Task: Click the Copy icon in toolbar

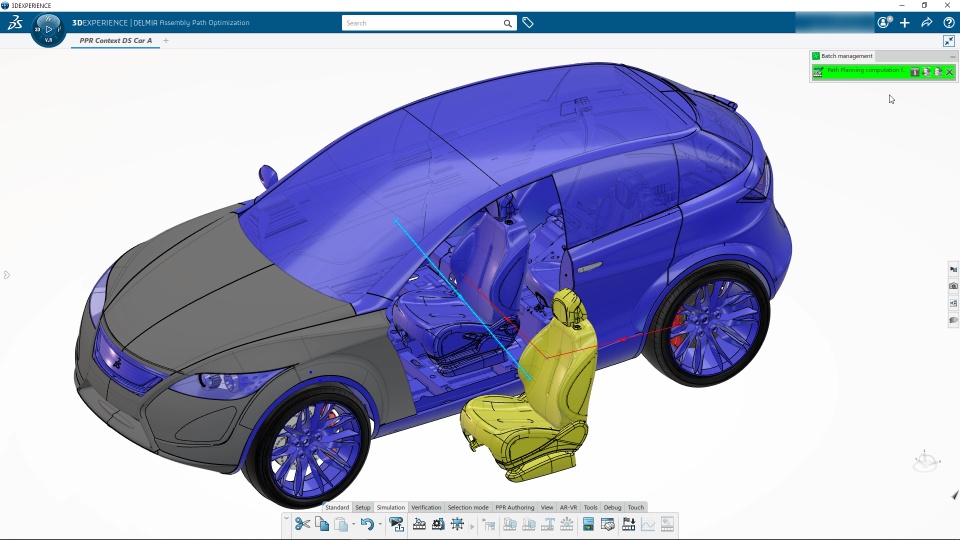Action: pyautogui.click(x=322, y=524)
